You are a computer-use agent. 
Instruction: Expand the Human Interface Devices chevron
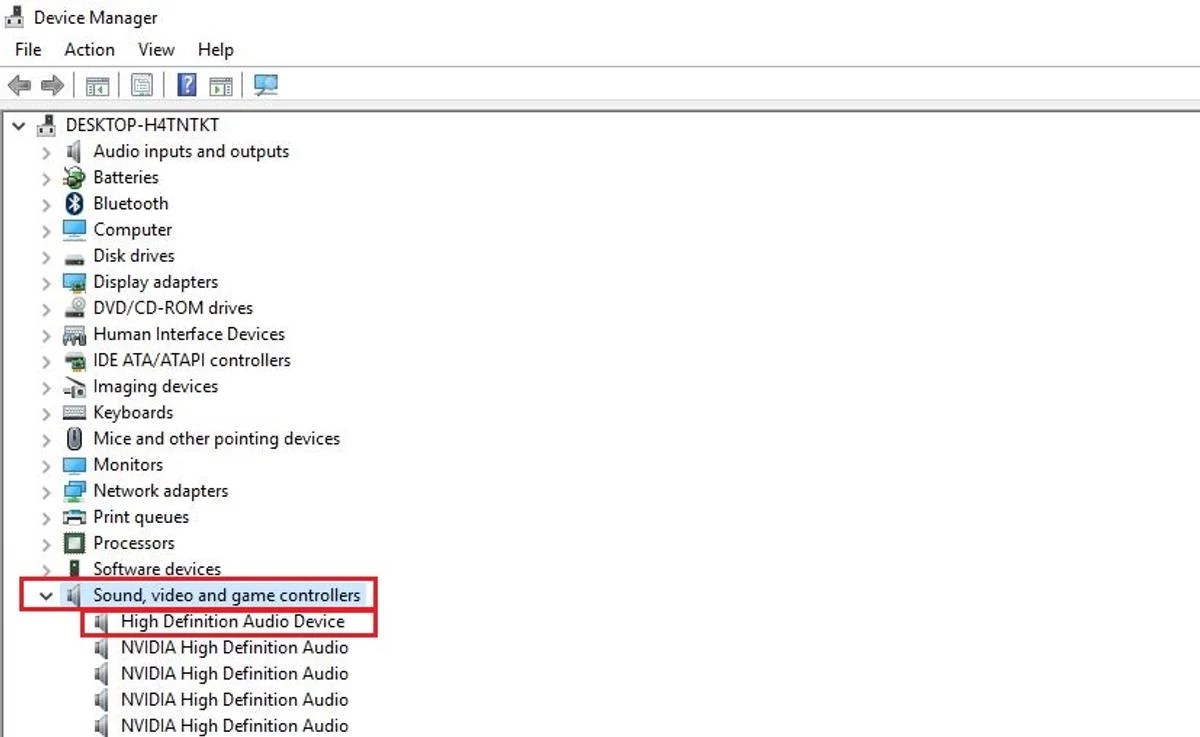(x=46, y=335)
